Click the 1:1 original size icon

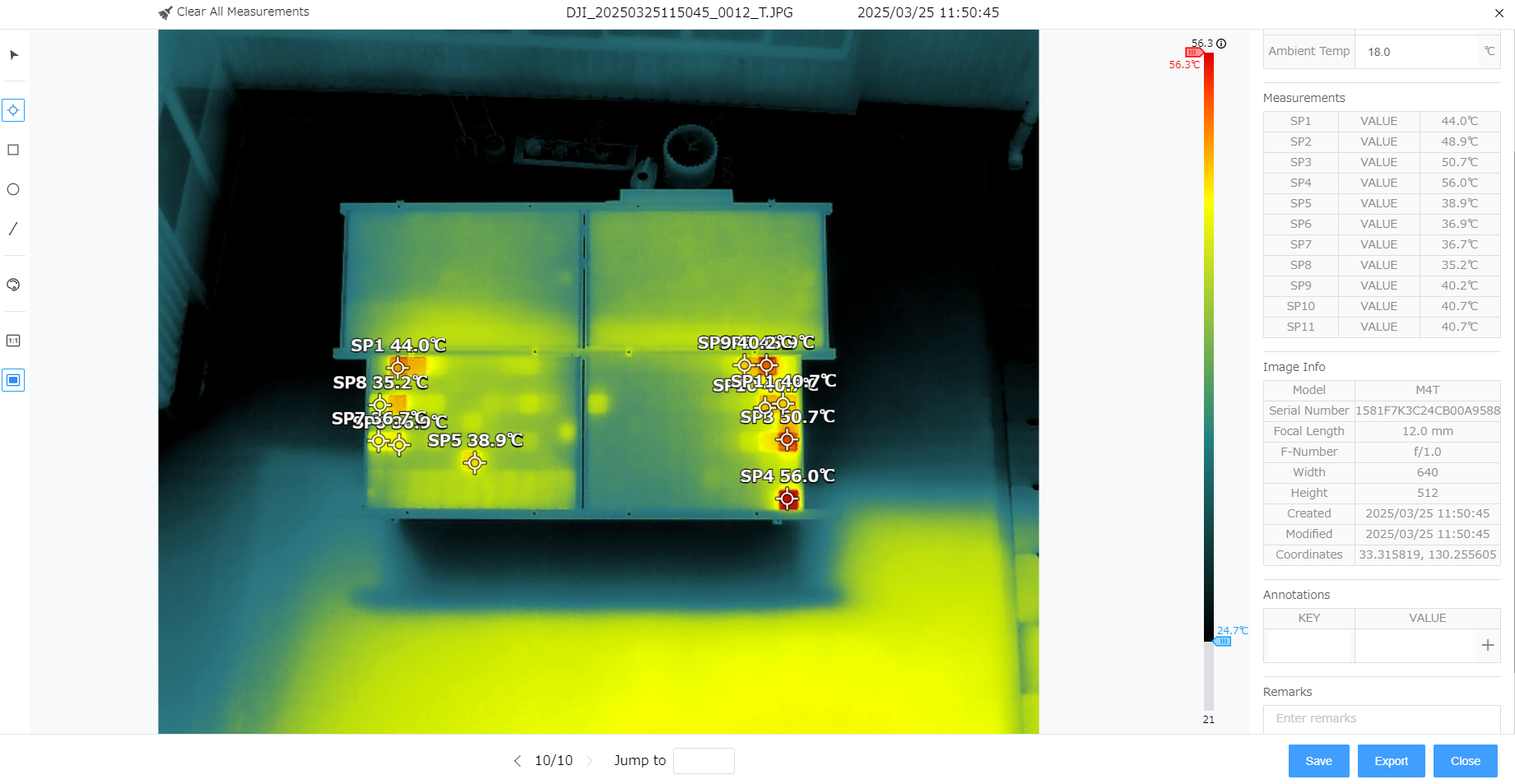(13, 341)
